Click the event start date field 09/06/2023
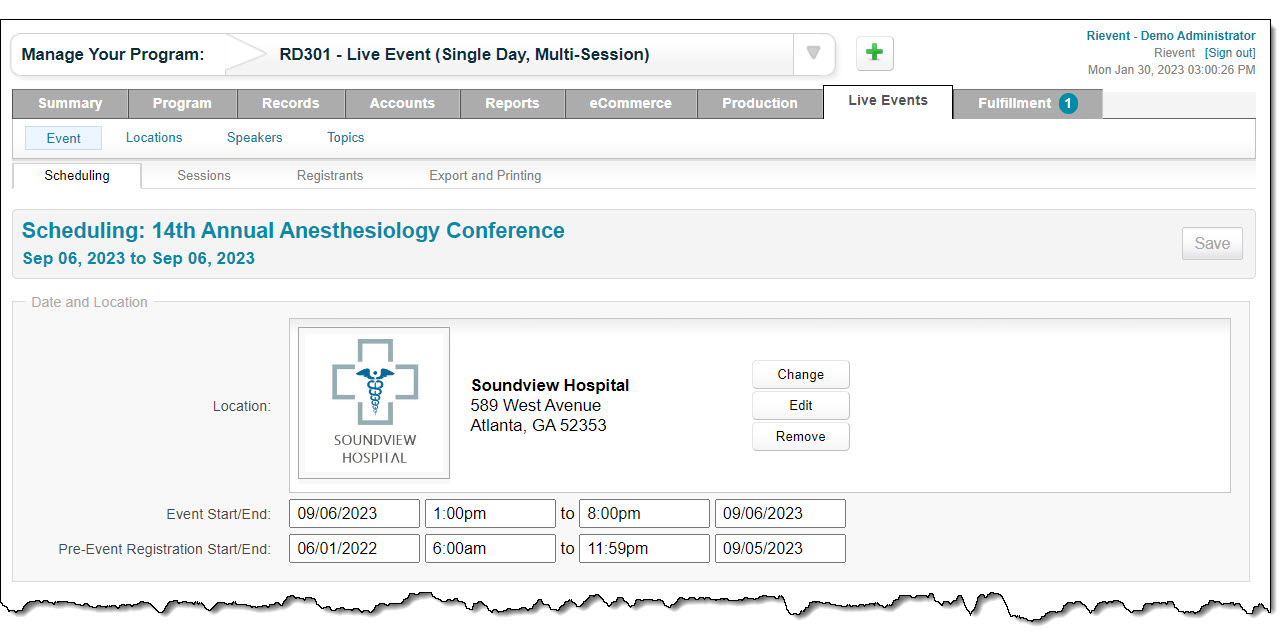Screen dimensions: 1282x634 tap(354, 513)
